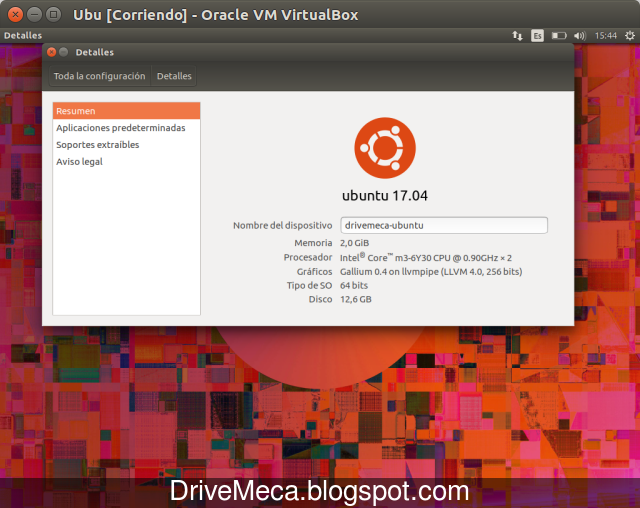Edit the Nombre del dispositivo field
Image resolution: width=640 pixels, height=508 pixels.
[444, 225]
